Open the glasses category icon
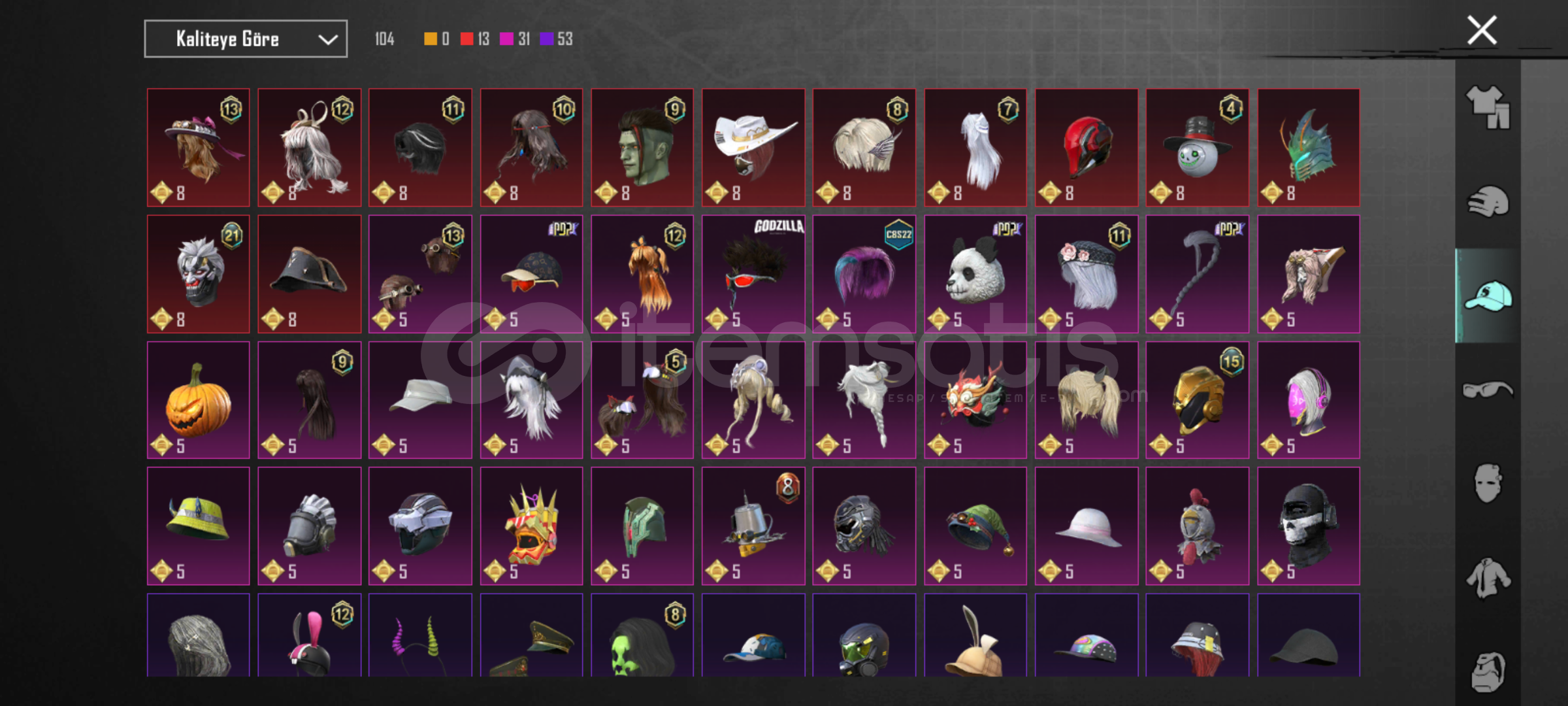 click(1488, 390)
